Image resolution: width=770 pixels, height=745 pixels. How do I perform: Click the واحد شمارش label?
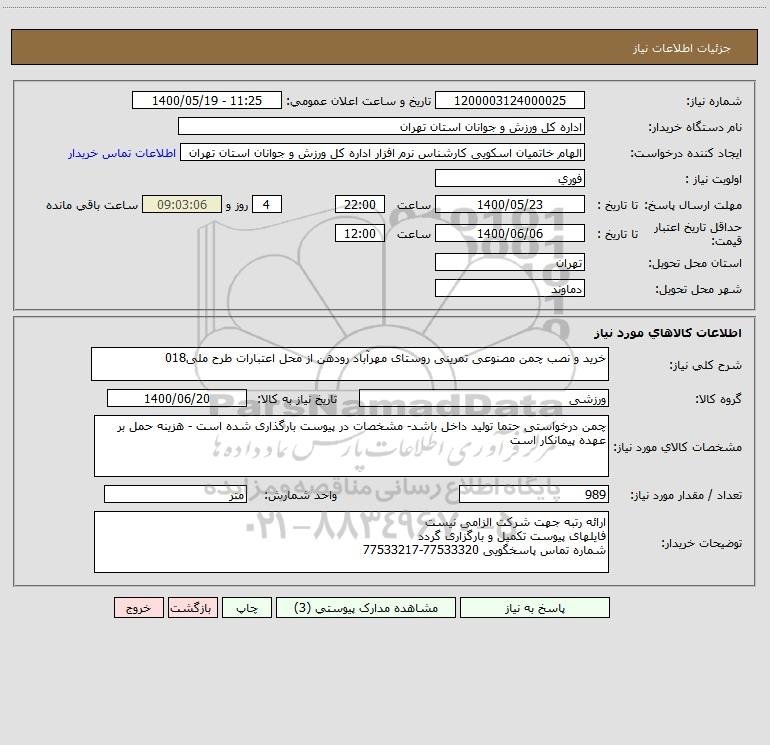click(x=301, y=495)
